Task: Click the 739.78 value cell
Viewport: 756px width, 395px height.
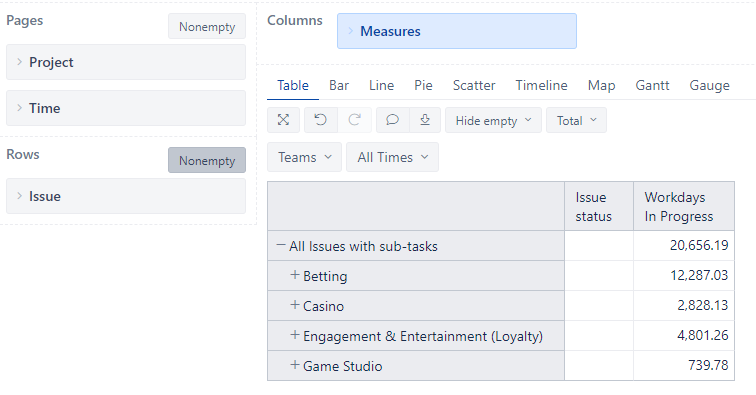Action: coord(684,365)
